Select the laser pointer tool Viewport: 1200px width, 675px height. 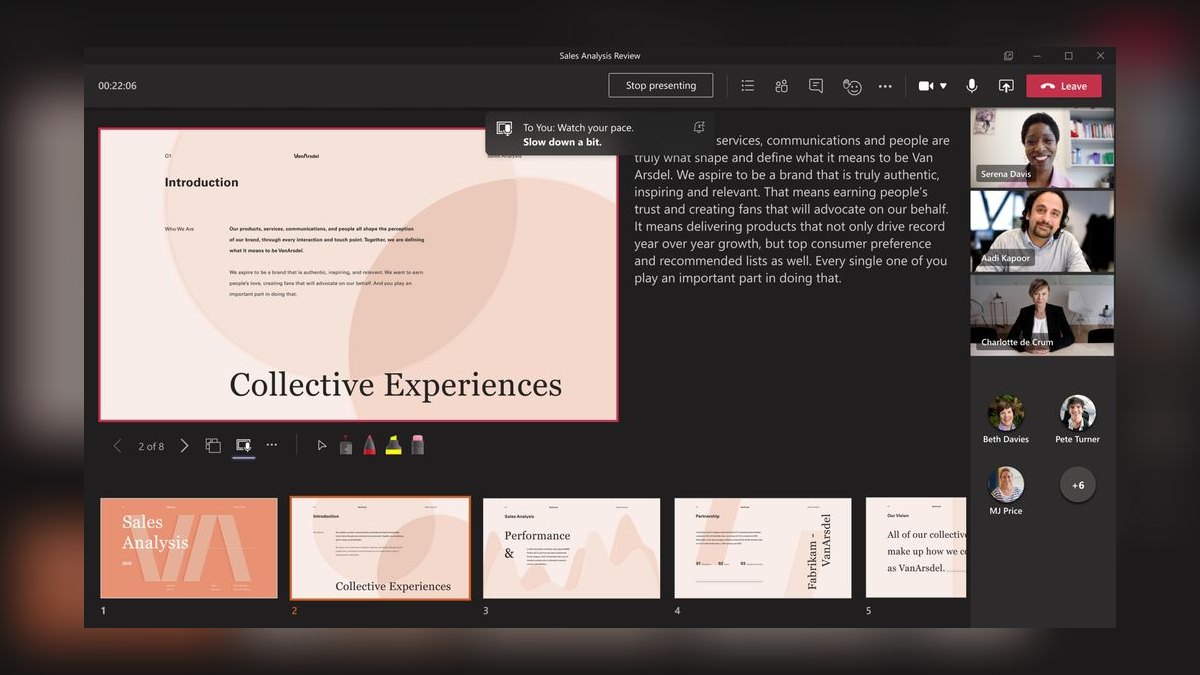(x=346, y=445)
